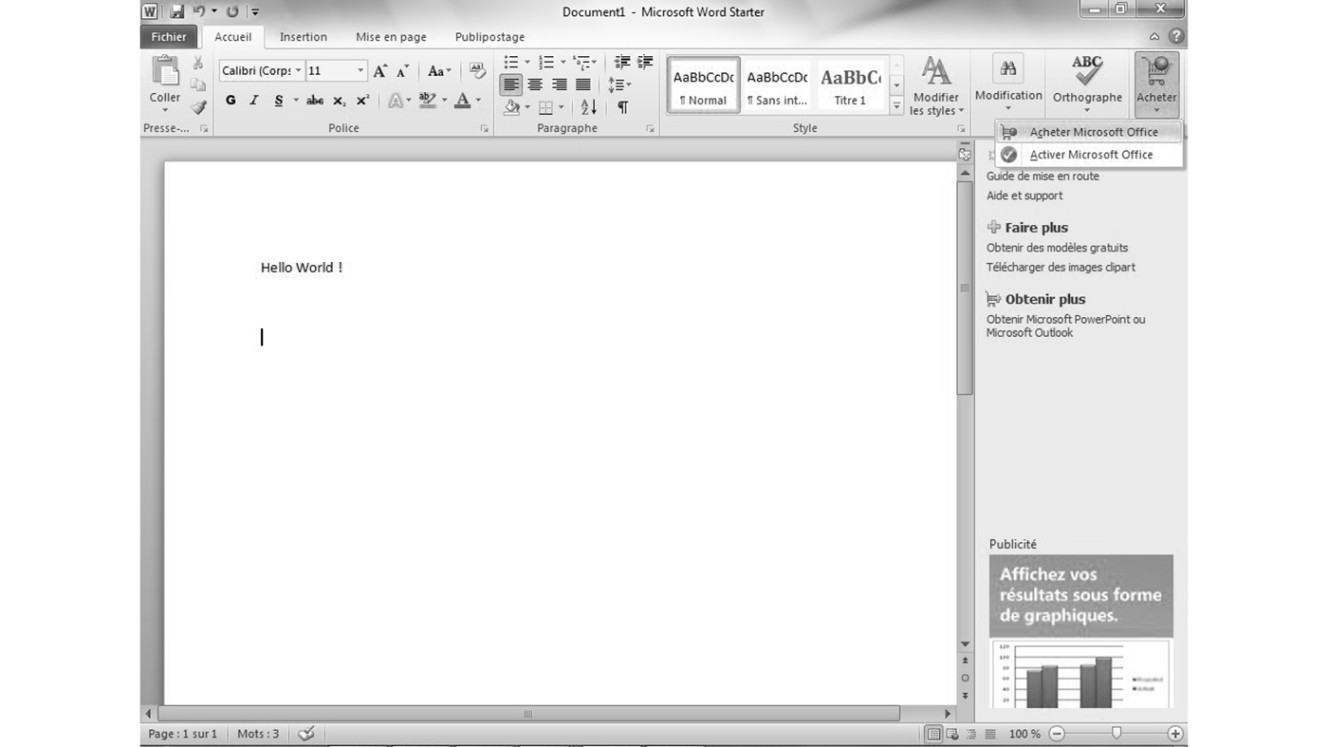The width and height of the screenshot is (1328, 747).
Task: Apply the text highlight color
Action: click(427, 100)
